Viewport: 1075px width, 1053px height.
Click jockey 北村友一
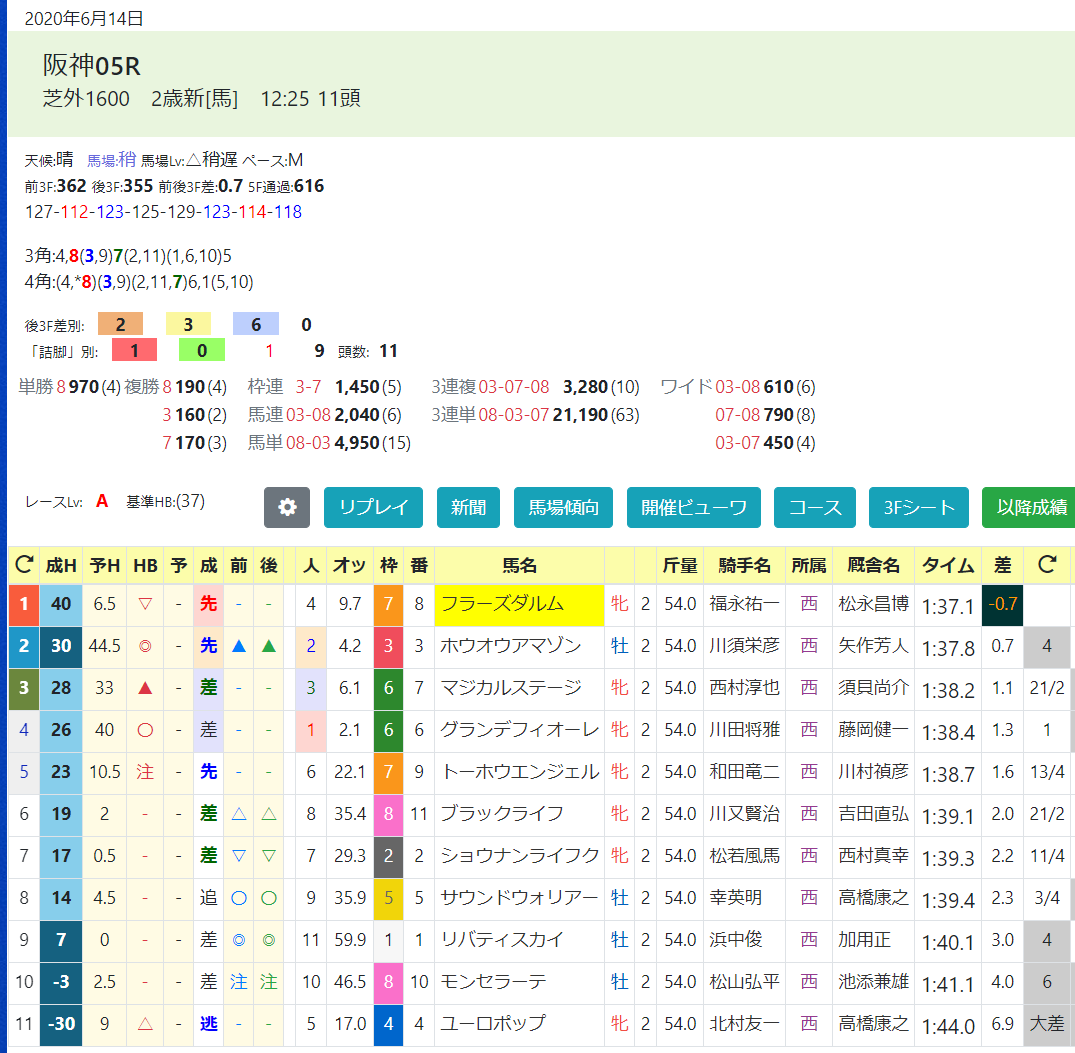coord(744,1024)
